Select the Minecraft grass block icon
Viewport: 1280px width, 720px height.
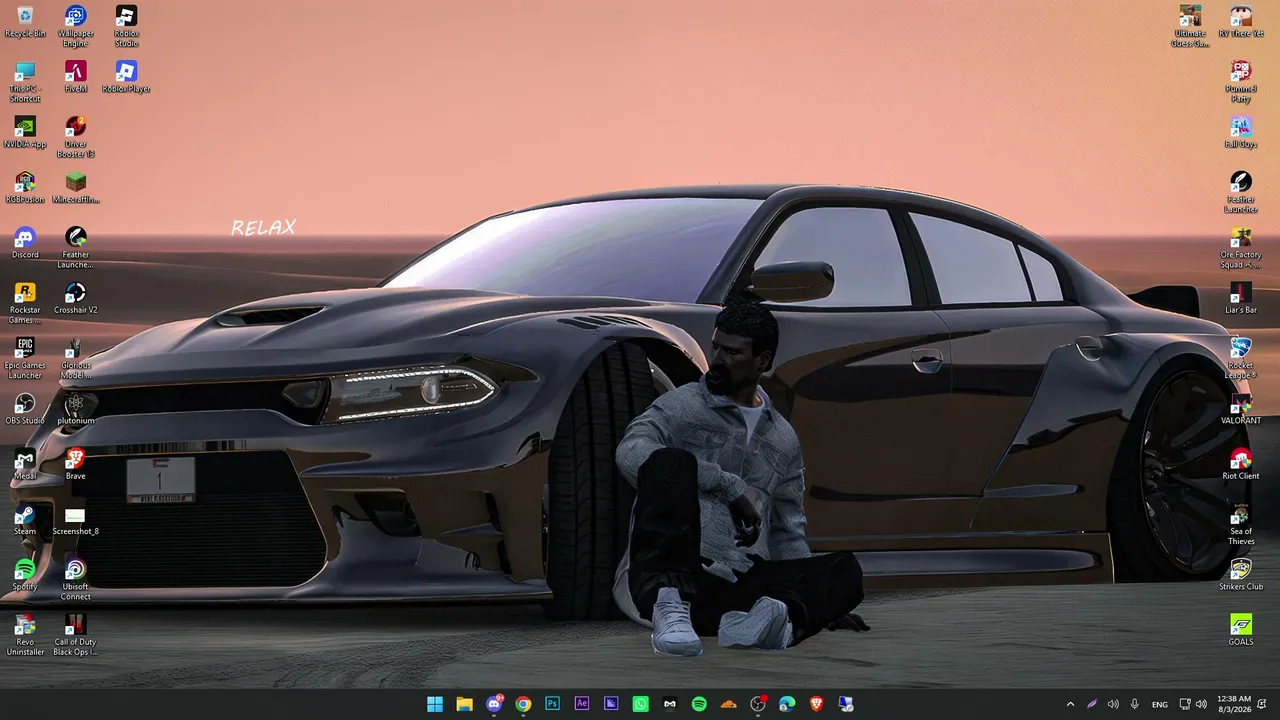coord(76,187)
